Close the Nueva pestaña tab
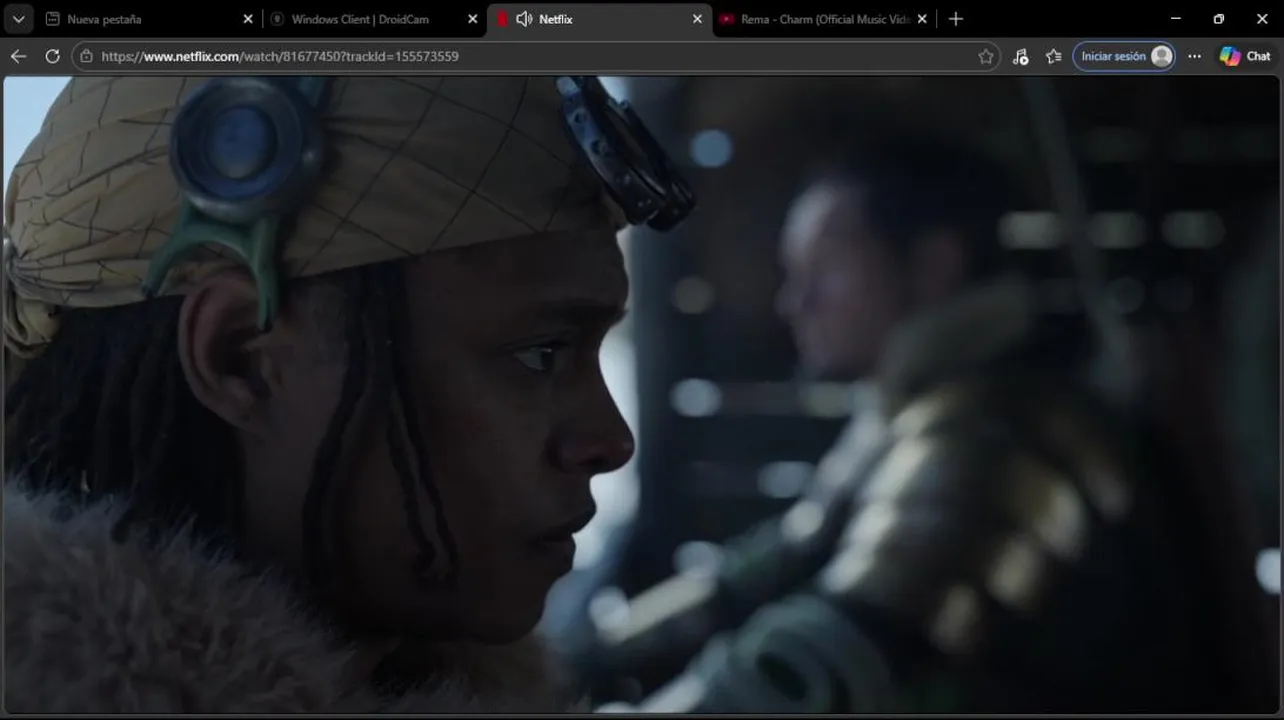The height and width of the screenshot is (720, 1284). pyautogui.click(x=249, y=19)
